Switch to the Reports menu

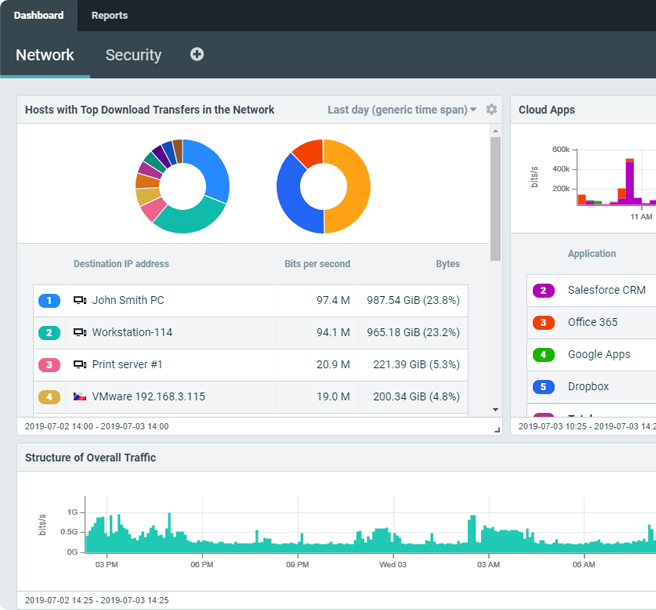pos(109,16)
